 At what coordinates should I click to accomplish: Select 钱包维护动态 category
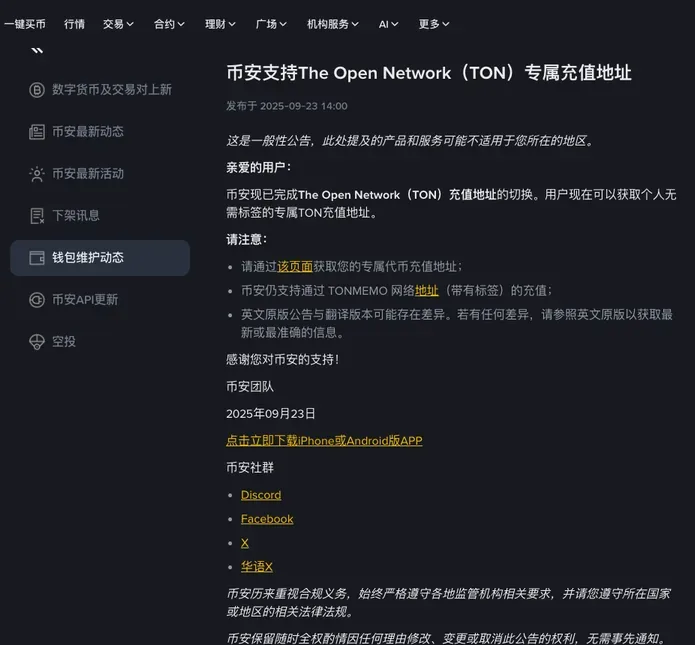(100, 258)
